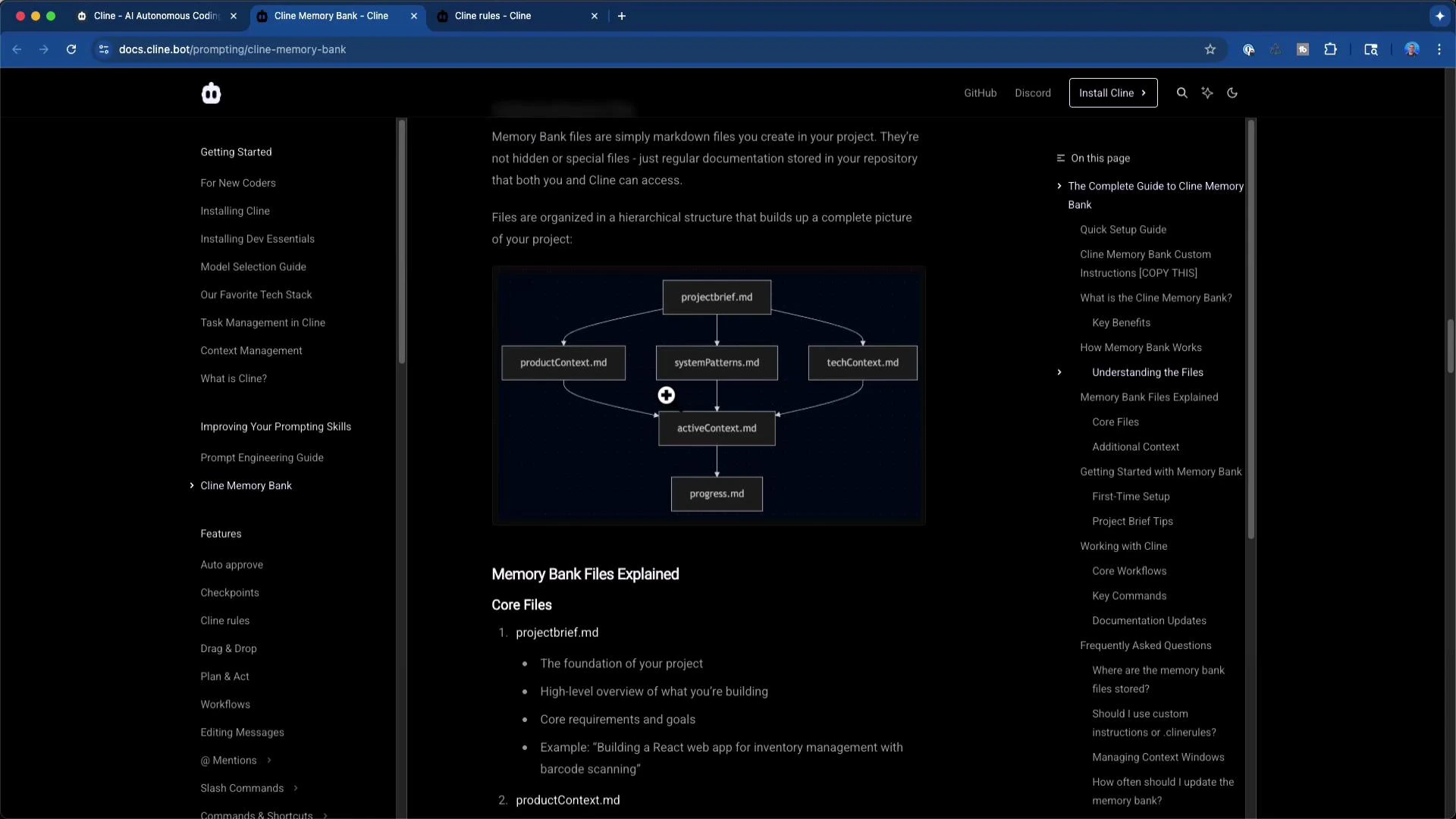1456x819 pixels.
Task: Open the browser extensions puzzle-piece icon
Action: 1331,49
